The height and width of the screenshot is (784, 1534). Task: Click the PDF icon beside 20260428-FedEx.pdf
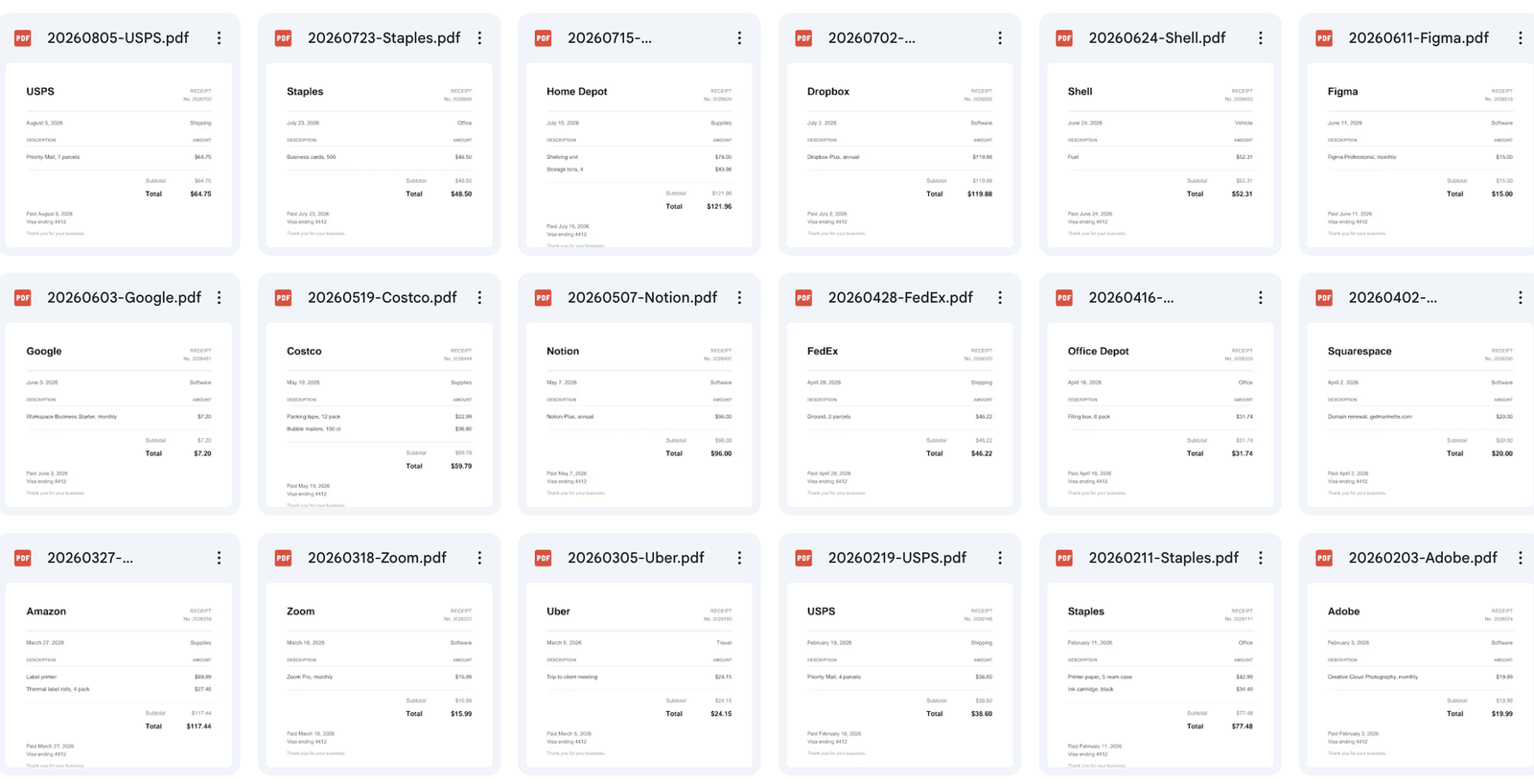coord(803,298)
